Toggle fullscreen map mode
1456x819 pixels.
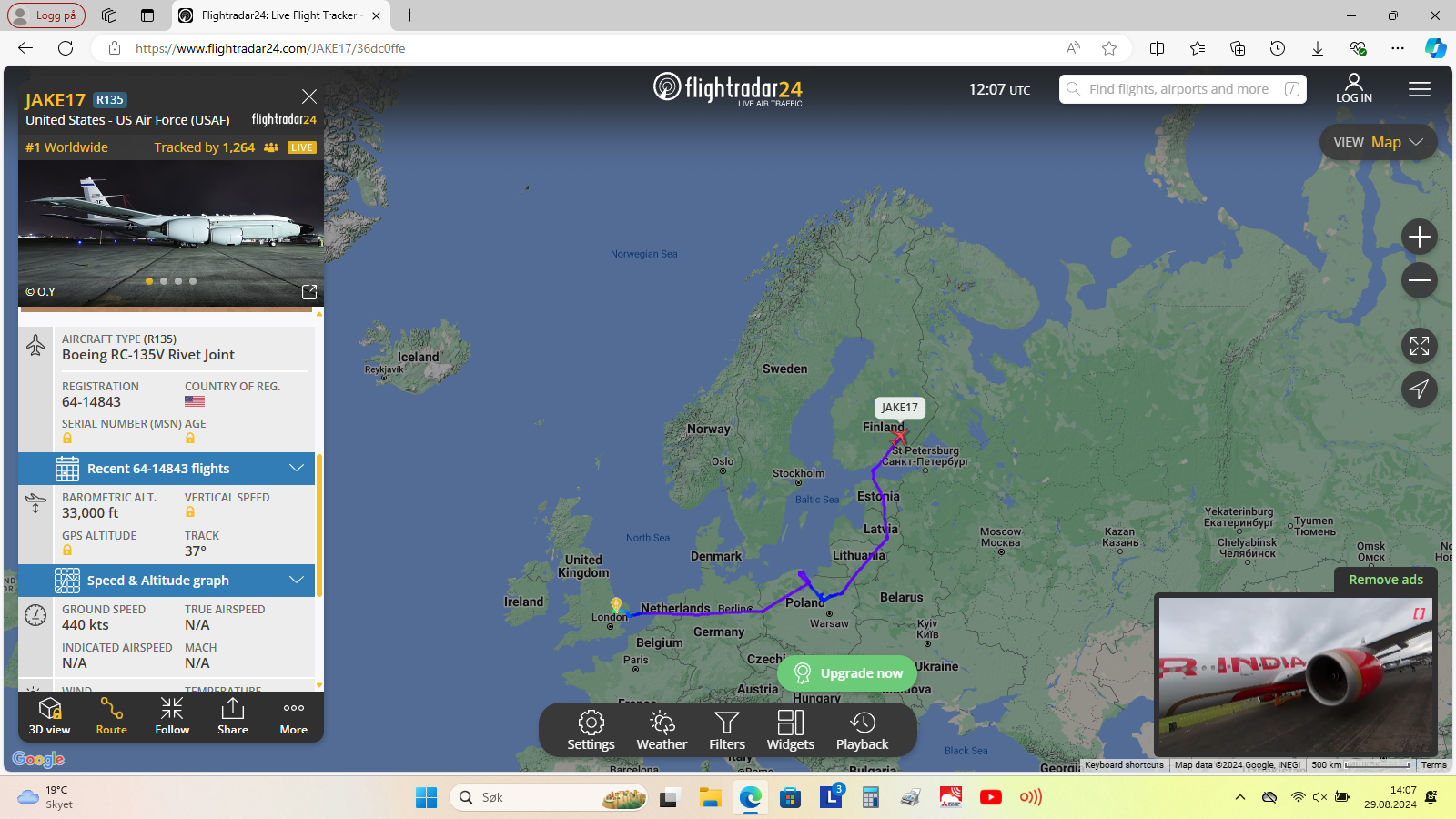click(1420, 346)
